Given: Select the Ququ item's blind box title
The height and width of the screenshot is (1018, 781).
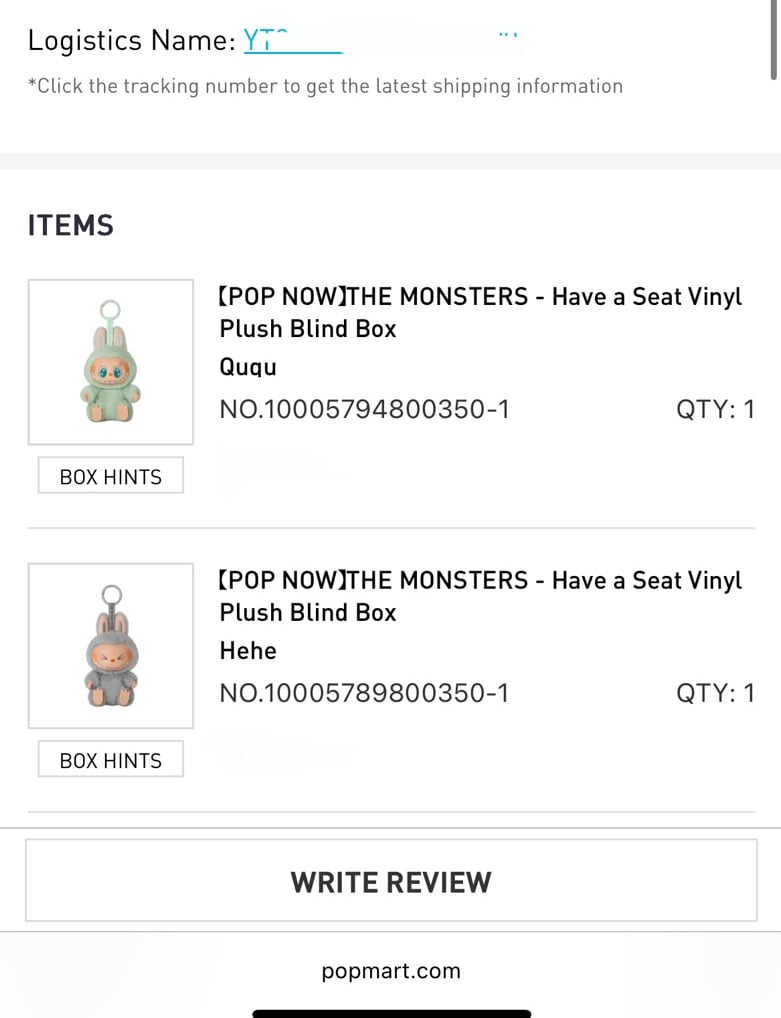Looking at the screenshot, I should pos(480,312).
